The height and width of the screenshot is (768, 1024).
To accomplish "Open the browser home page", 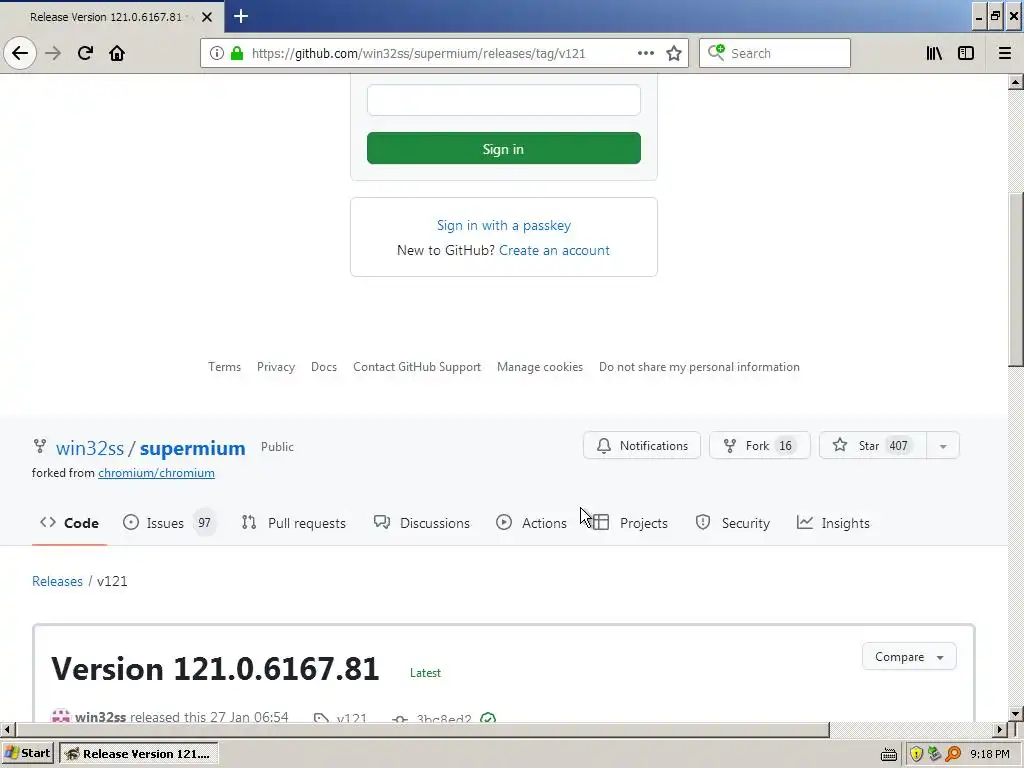I will 117,53.
